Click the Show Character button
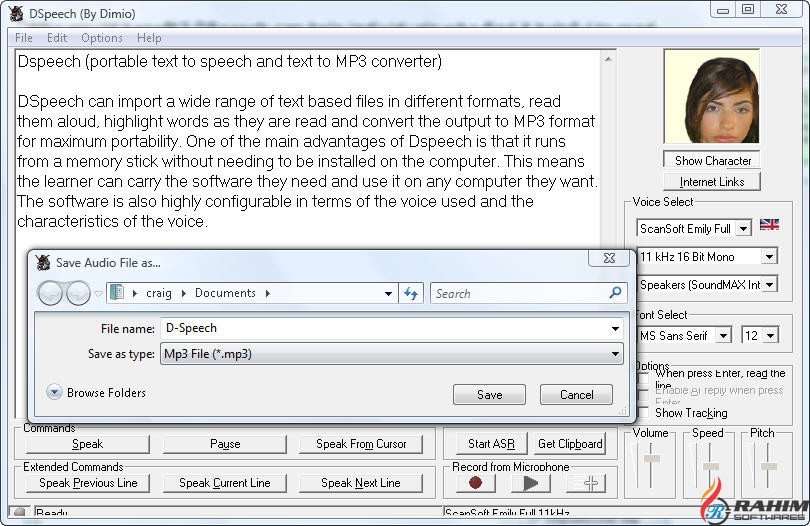Viewport: 810px width, 526px height. pos(712,161)
